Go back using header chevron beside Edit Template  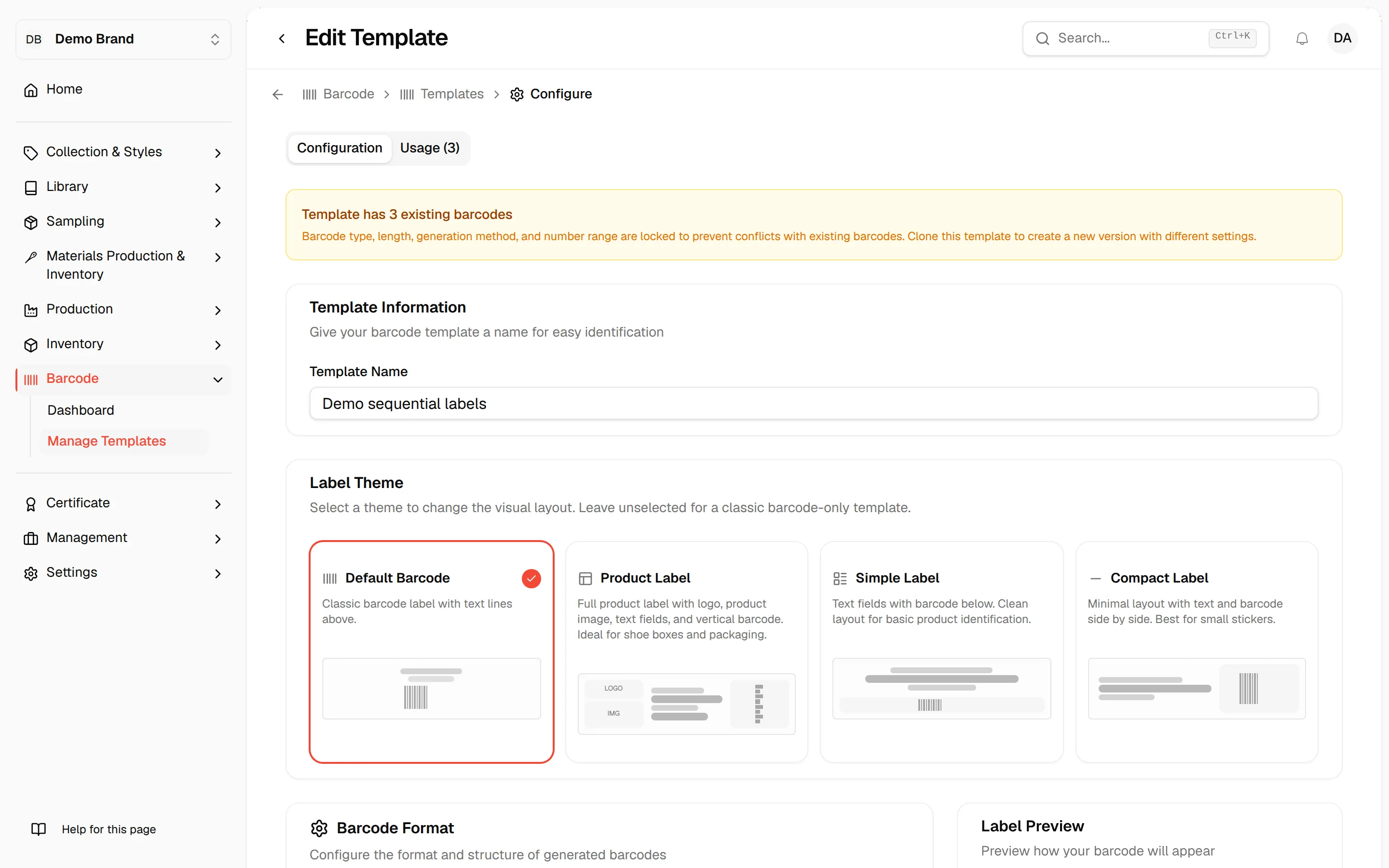pyautogui.click(x=282, y=39)
